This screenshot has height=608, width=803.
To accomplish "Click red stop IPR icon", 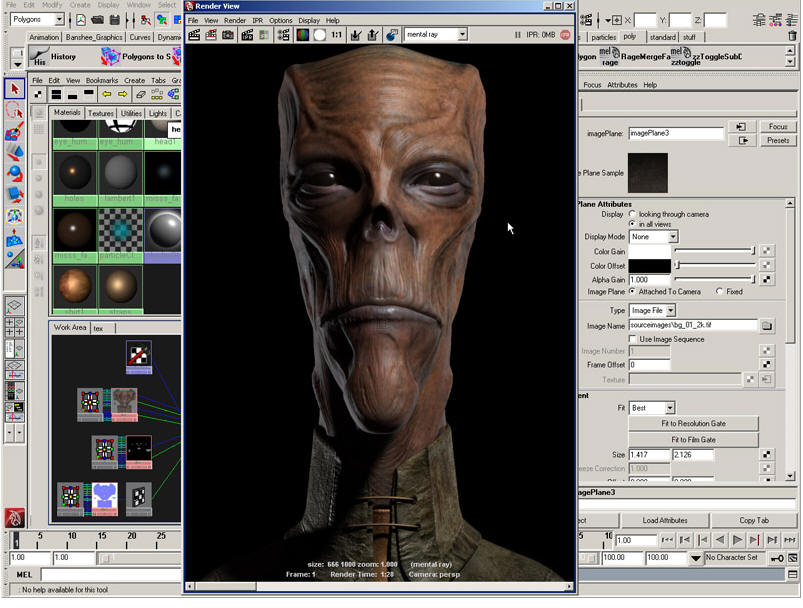I will (x=565, y=35).
